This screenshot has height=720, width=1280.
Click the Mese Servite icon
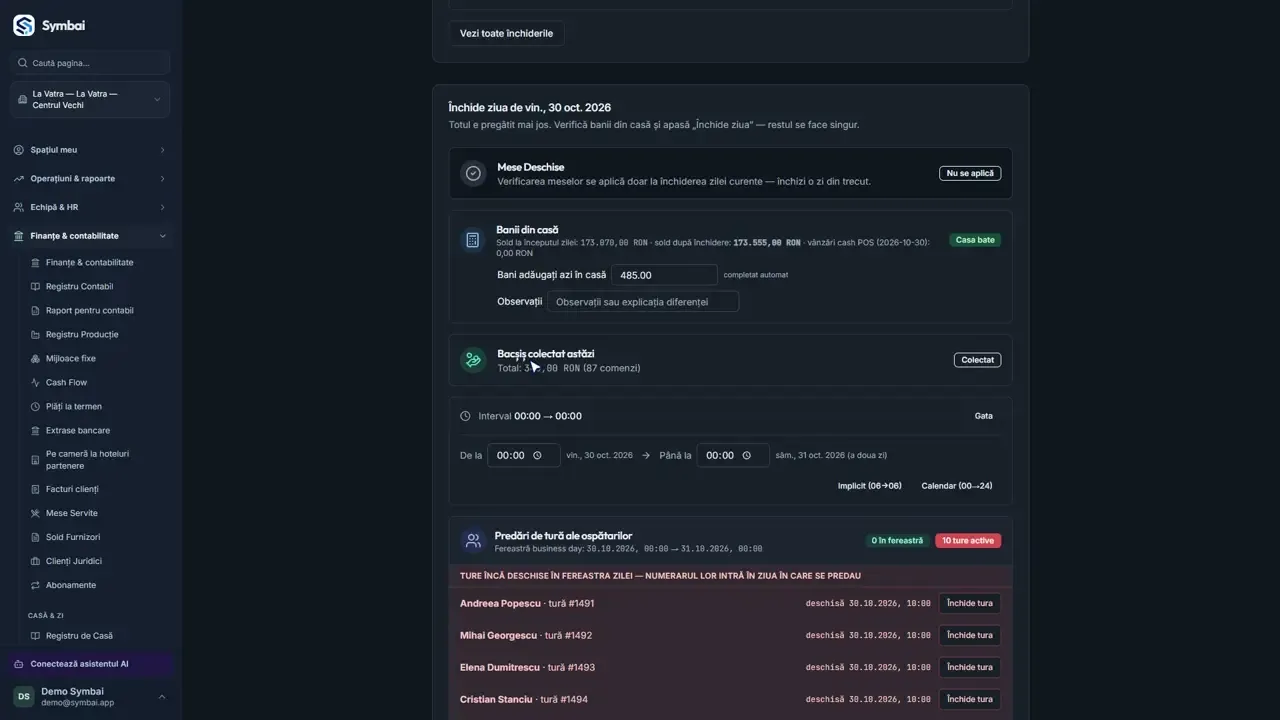(36, 513)
